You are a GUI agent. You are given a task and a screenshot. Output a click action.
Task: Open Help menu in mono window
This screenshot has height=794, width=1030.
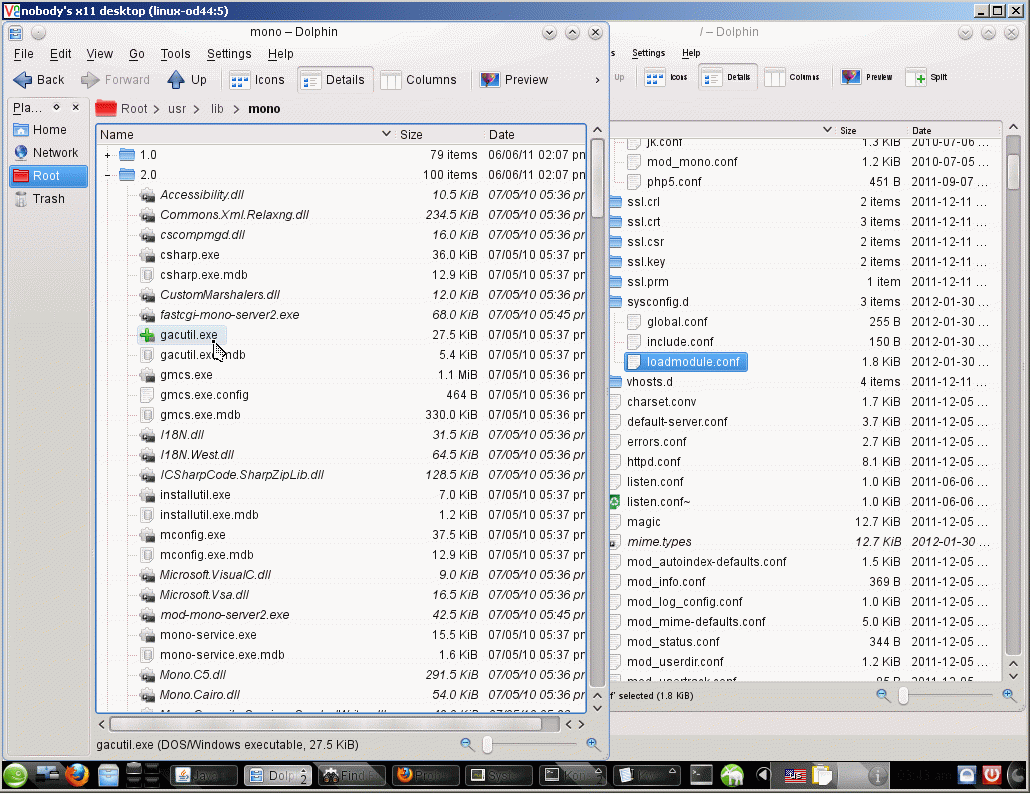(280, 54)
